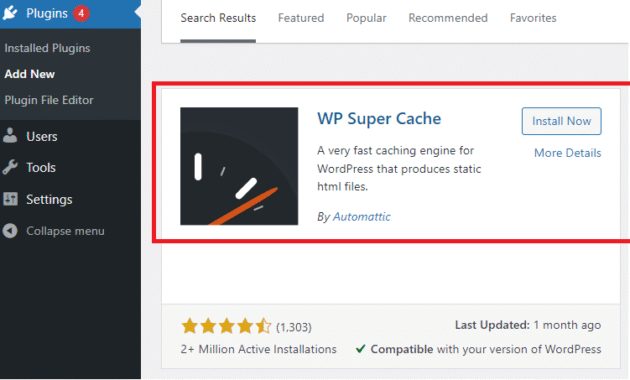Switch to the Featured tab
Viewport: 630px width, 380px height.
(x=301, y=18)
